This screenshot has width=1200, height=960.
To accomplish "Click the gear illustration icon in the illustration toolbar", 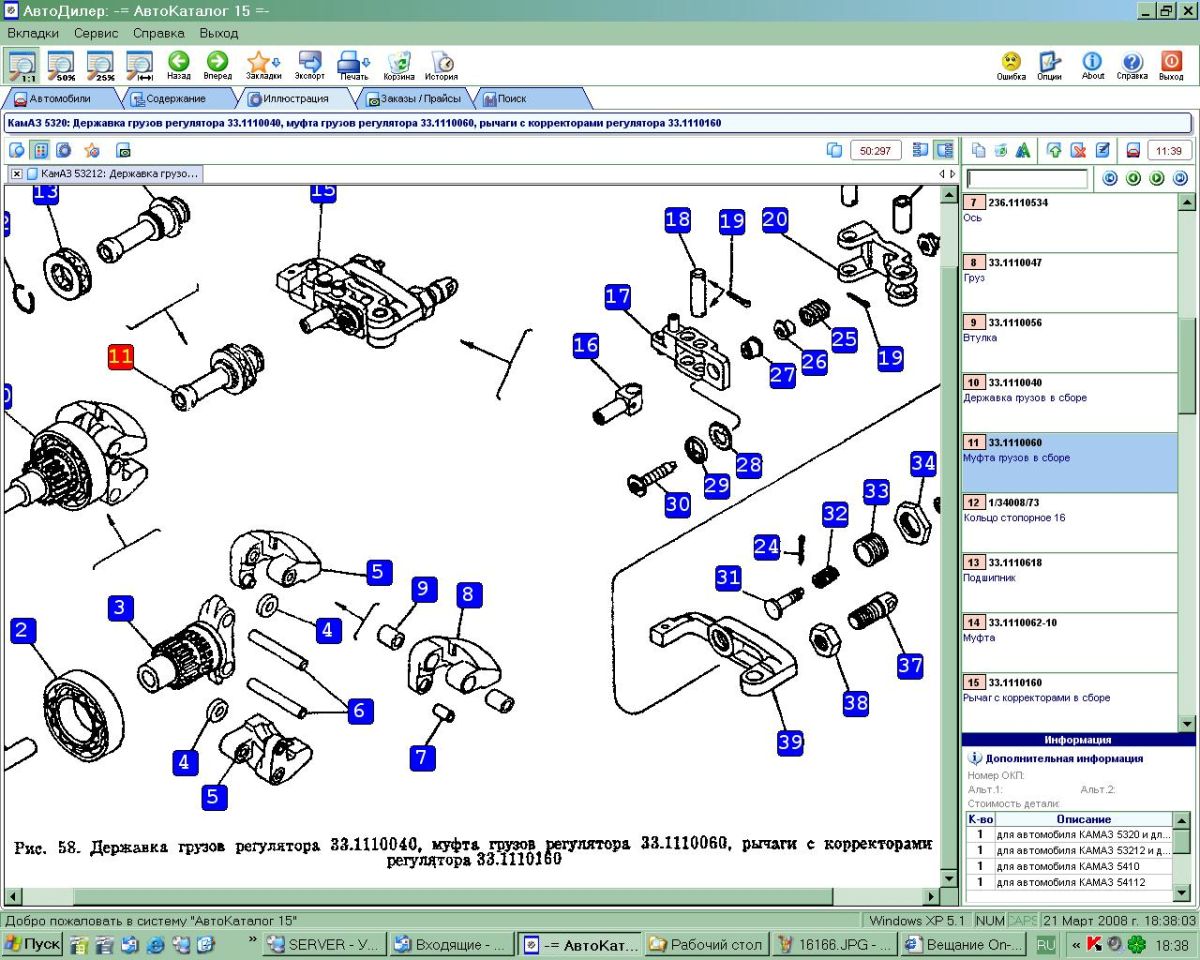I will (x=64, y=150).
